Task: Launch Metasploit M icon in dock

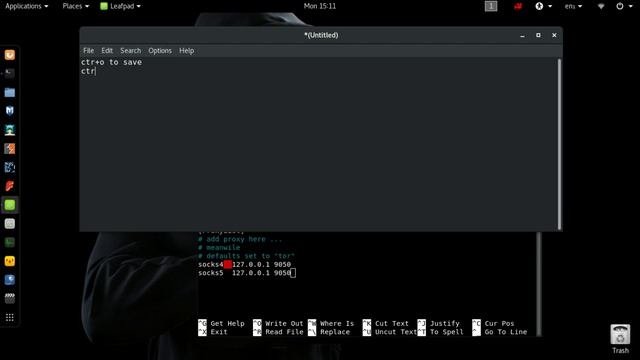Action: coord(10,111)
